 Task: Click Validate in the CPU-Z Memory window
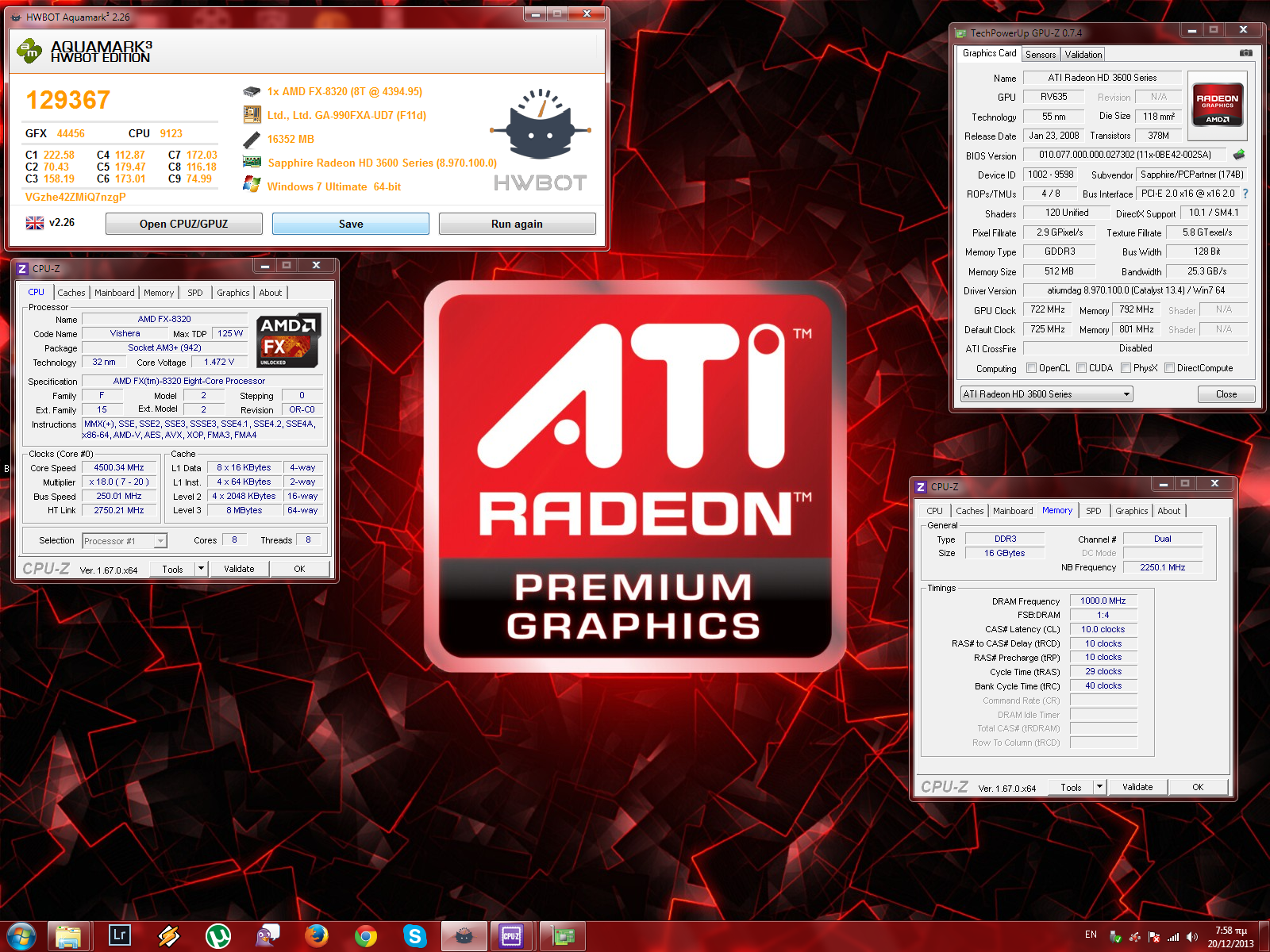point(1137,787)
